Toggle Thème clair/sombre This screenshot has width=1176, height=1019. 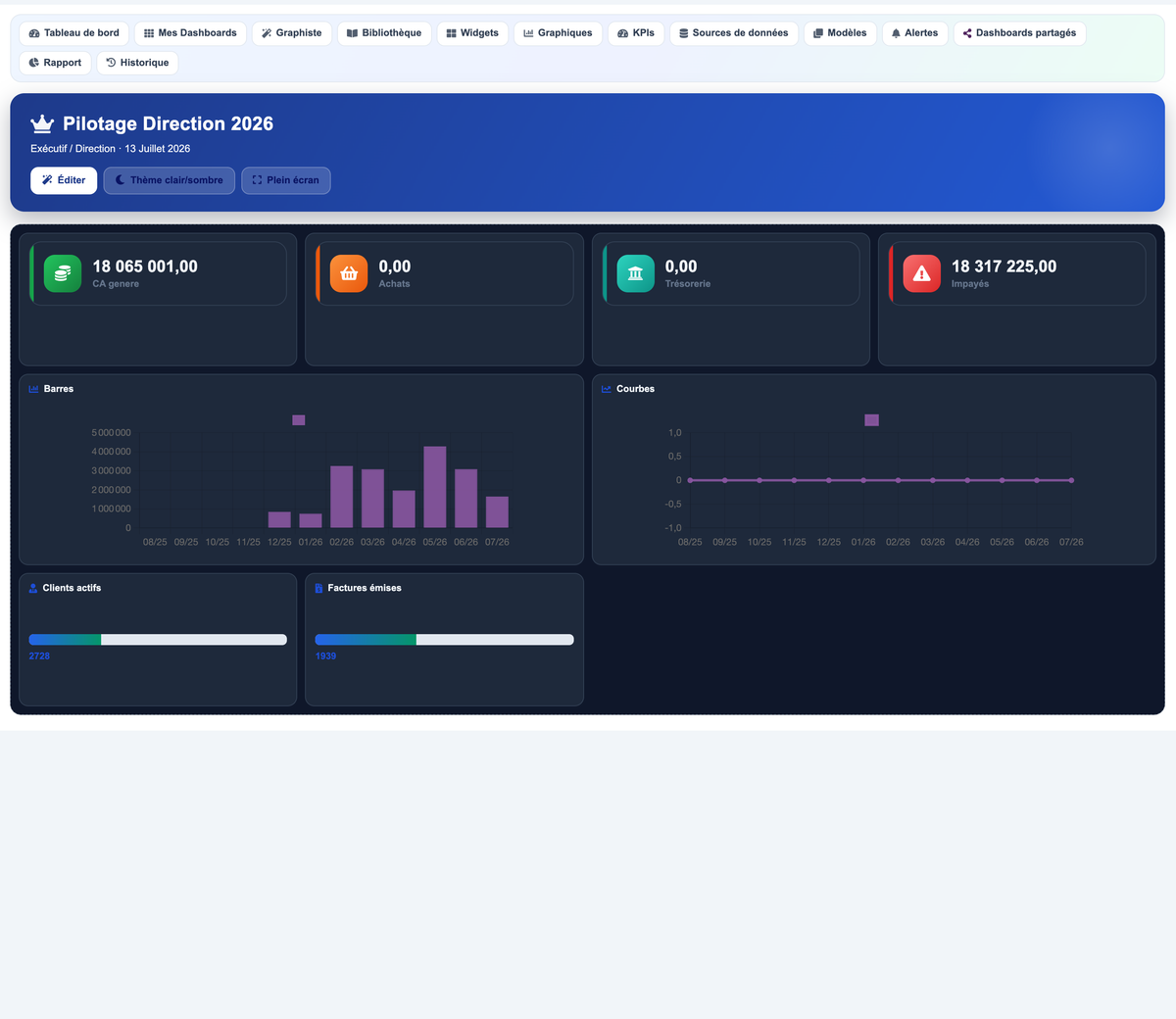coord(169,180)
